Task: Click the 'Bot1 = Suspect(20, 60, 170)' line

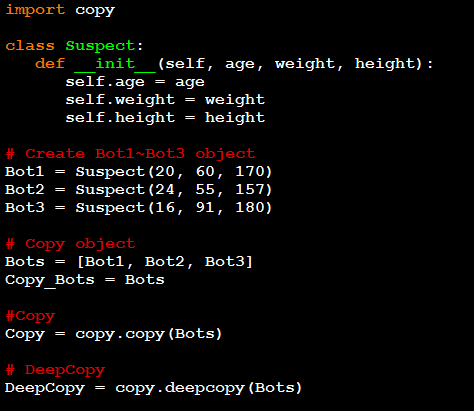Action: pyautogui.click(x=139, y=172)
